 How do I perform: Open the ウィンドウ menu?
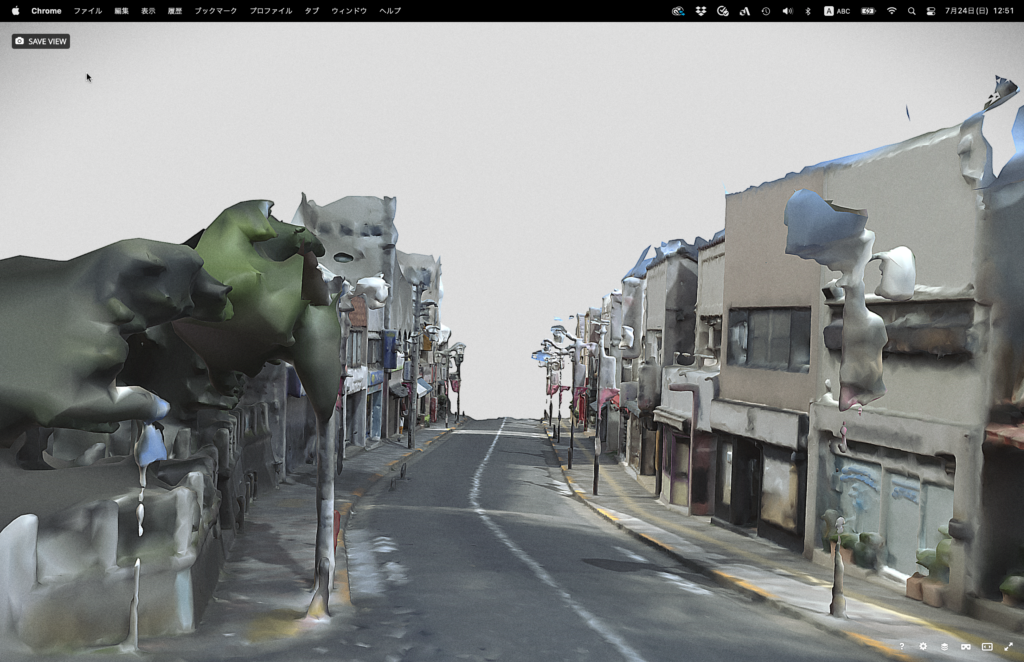coord(349,11)
